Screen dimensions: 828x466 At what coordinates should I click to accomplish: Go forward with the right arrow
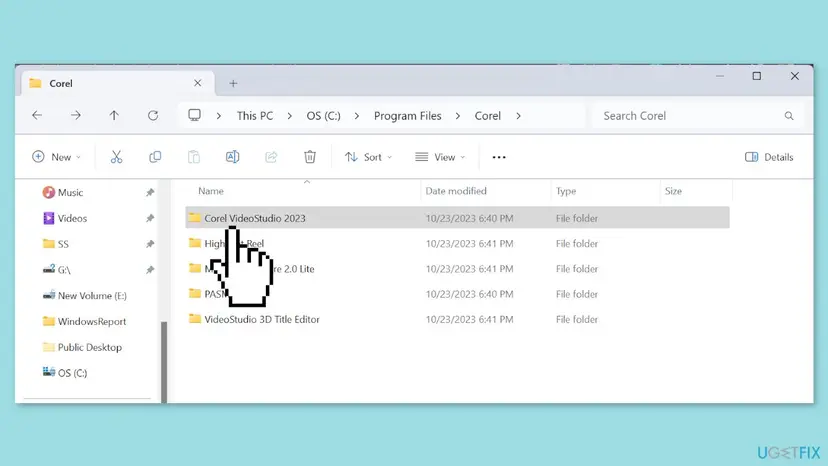click(76, 115)
